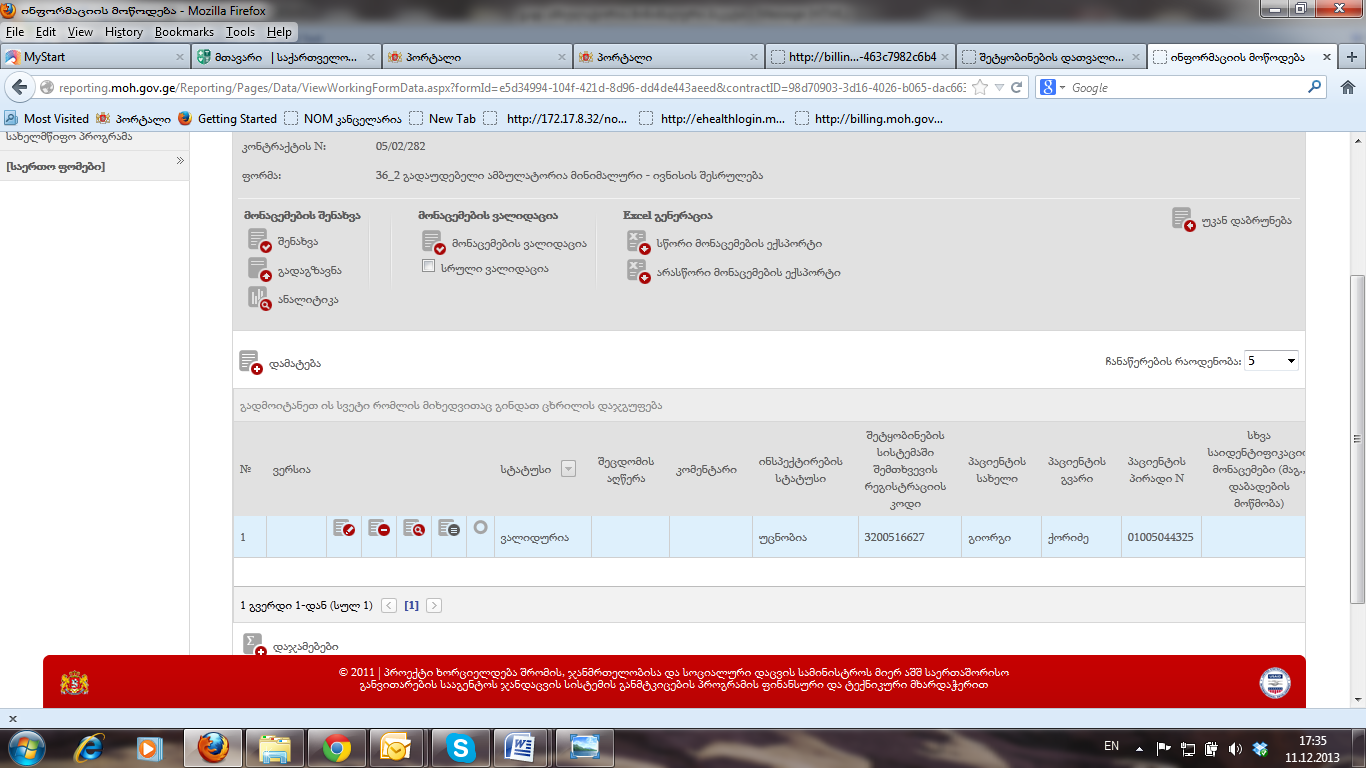The height and width of the screenshot is (768, 1366).
Task: Click the view details magnifier icon in row 1
Action: [414, 529]
